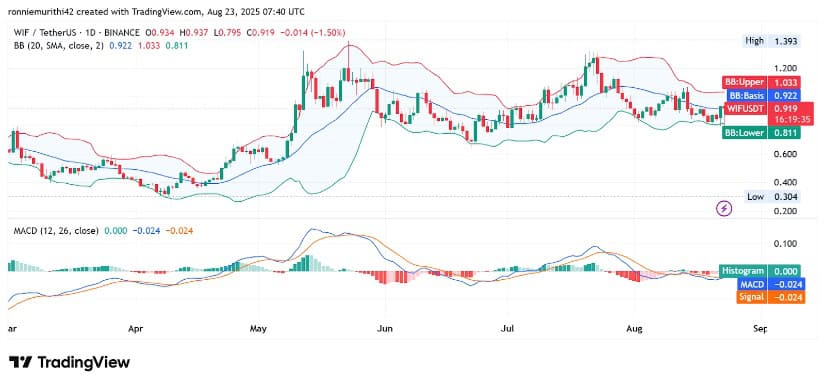Image resolution: width=825 pixels, height=385 pixels.
Task: Click the BB upper value 1.033 in legend
Action: pyautogui.click(x=148, y=46)
